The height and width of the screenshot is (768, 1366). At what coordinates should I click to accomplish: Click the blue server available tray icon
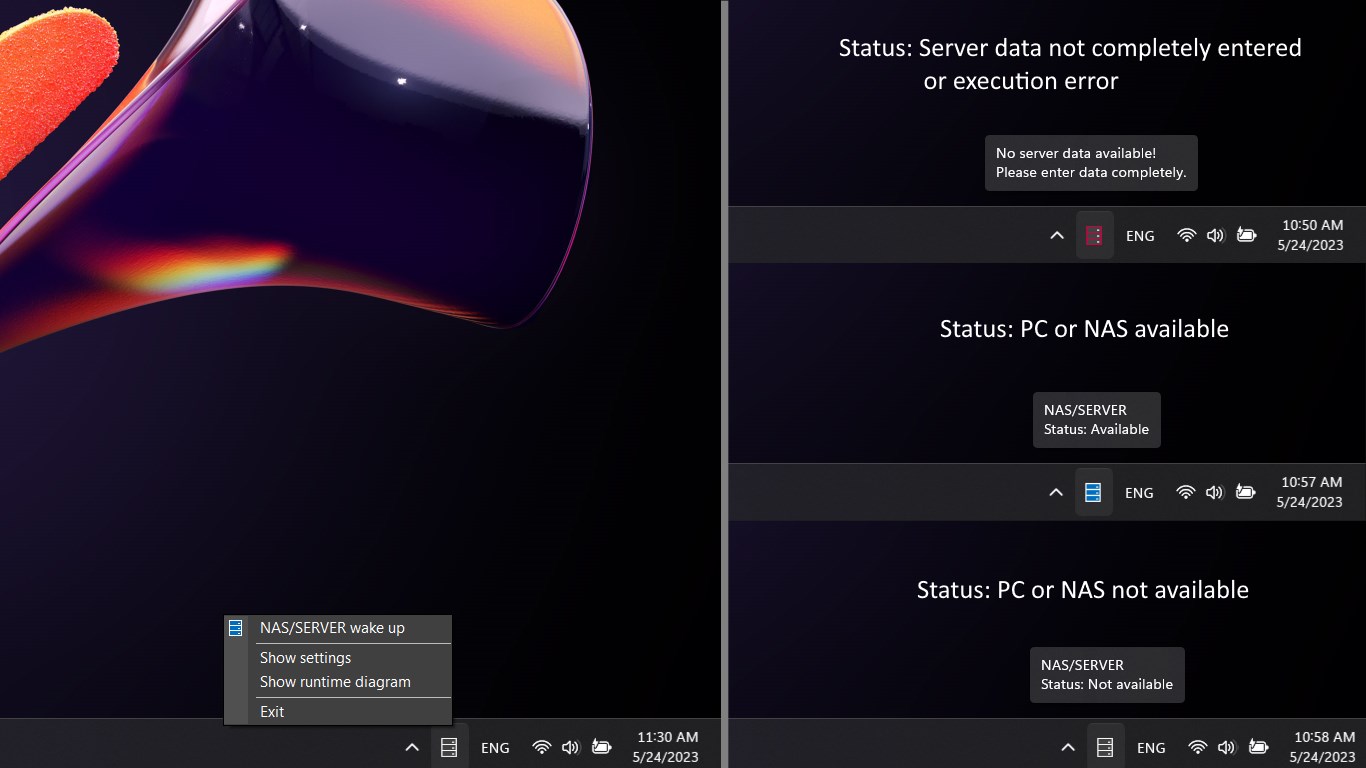(x=1093, y=493)
